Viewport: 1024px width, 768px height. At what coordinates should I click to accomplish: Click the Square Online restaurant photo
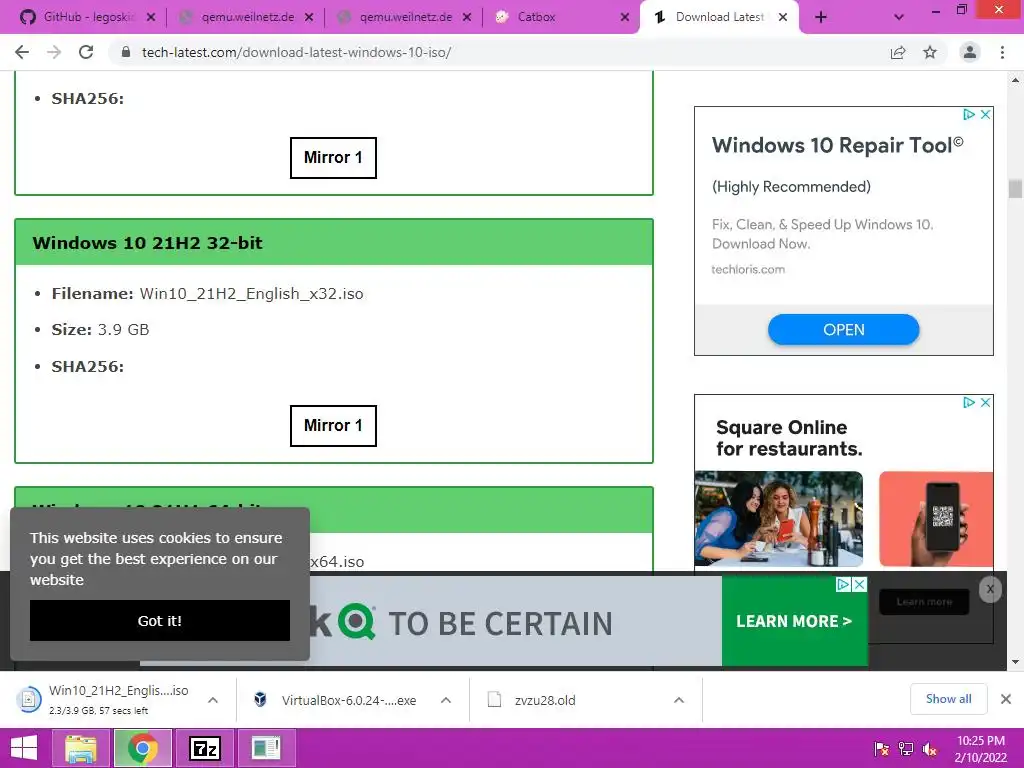(x=778, y=519)
